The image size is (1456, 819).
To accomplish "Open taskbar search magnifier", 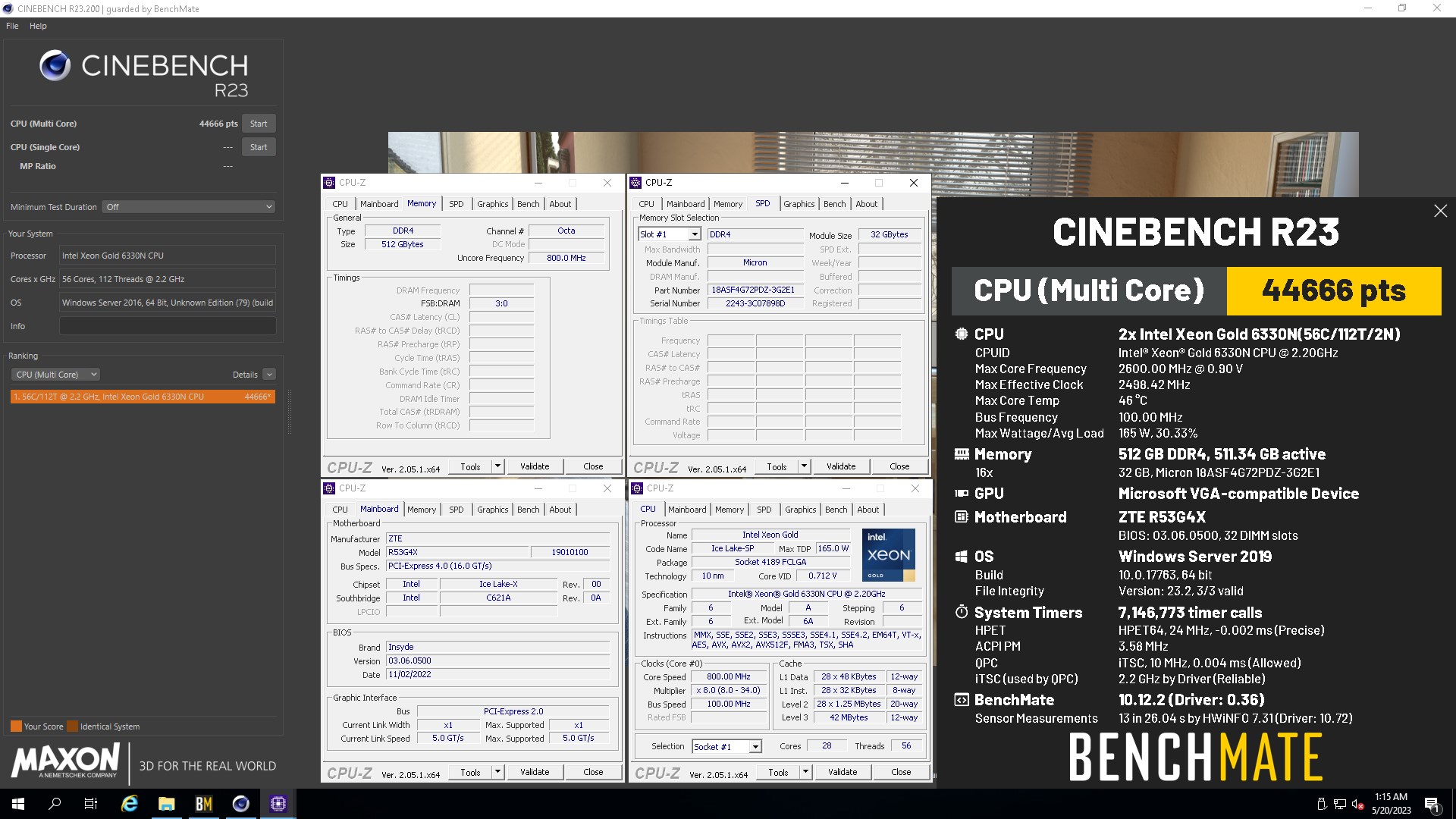I will pyautogui.click(x=55, y=804).
